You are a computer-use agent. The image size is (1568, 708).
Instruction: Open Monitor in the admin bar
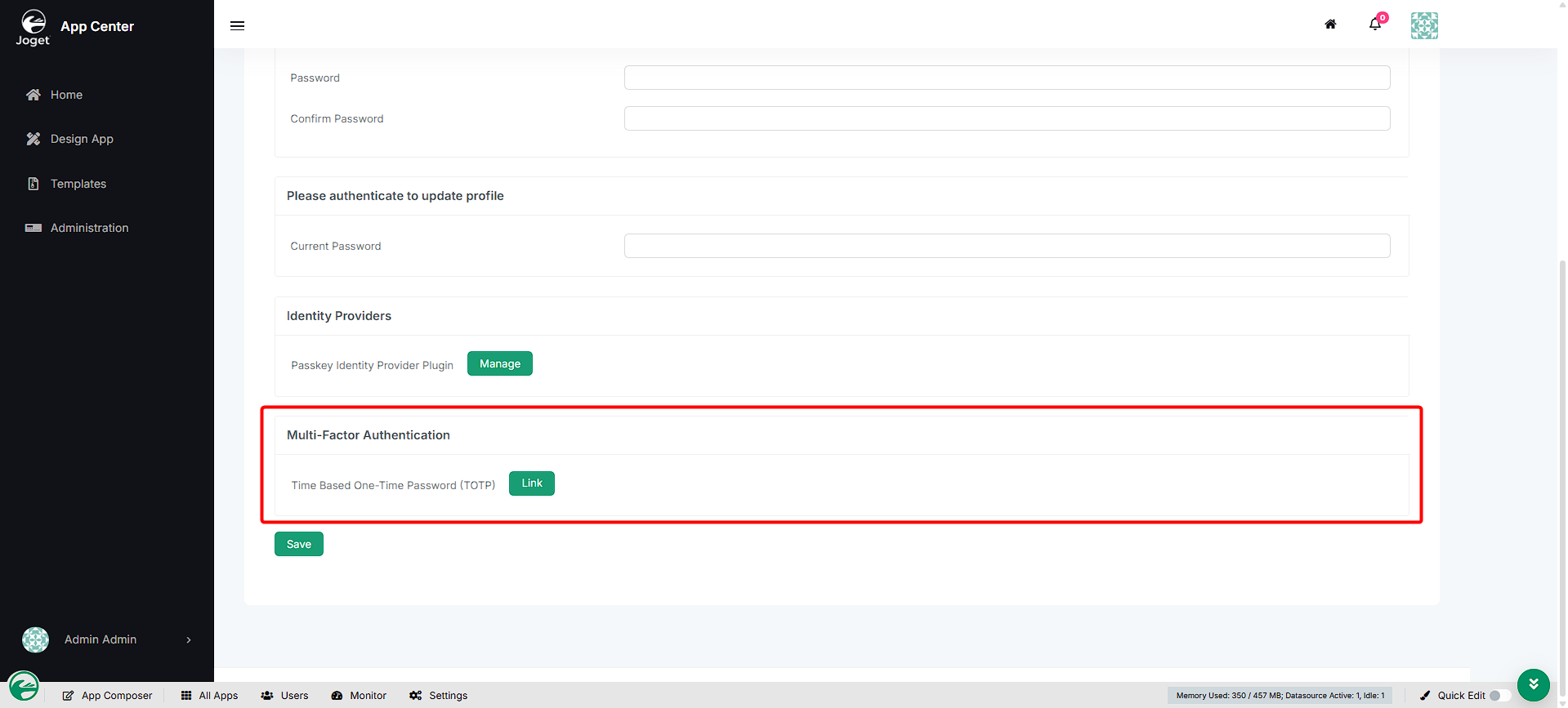pos(359,696)
